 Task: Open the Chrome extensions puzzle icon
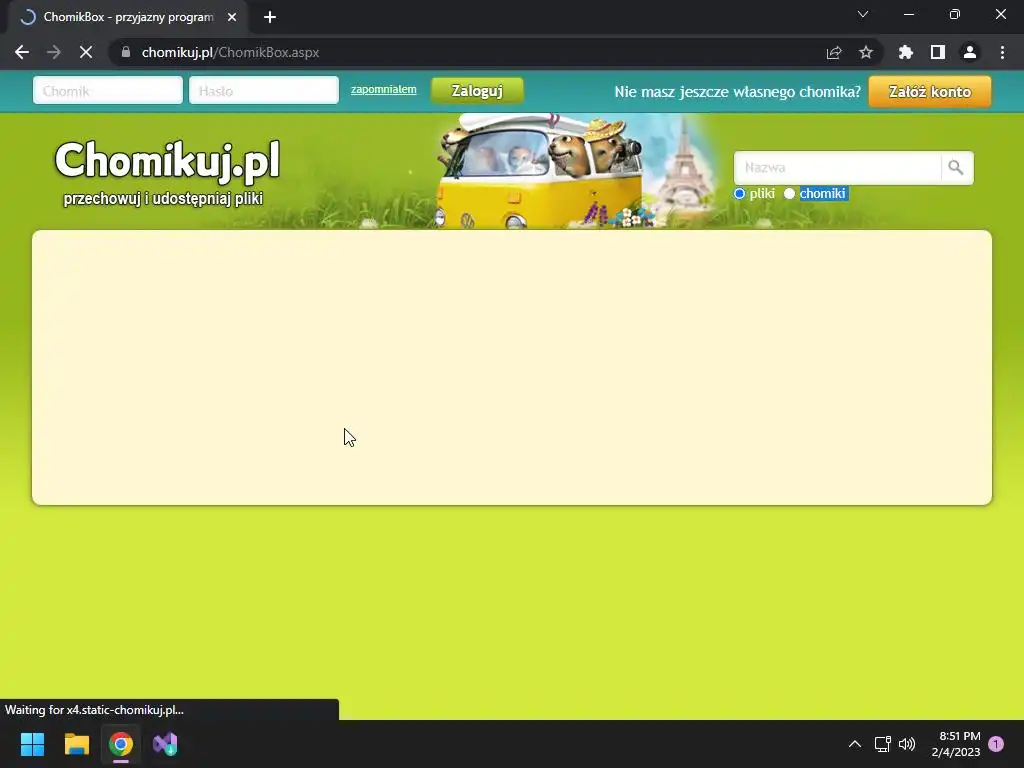[x=905, y=52]
